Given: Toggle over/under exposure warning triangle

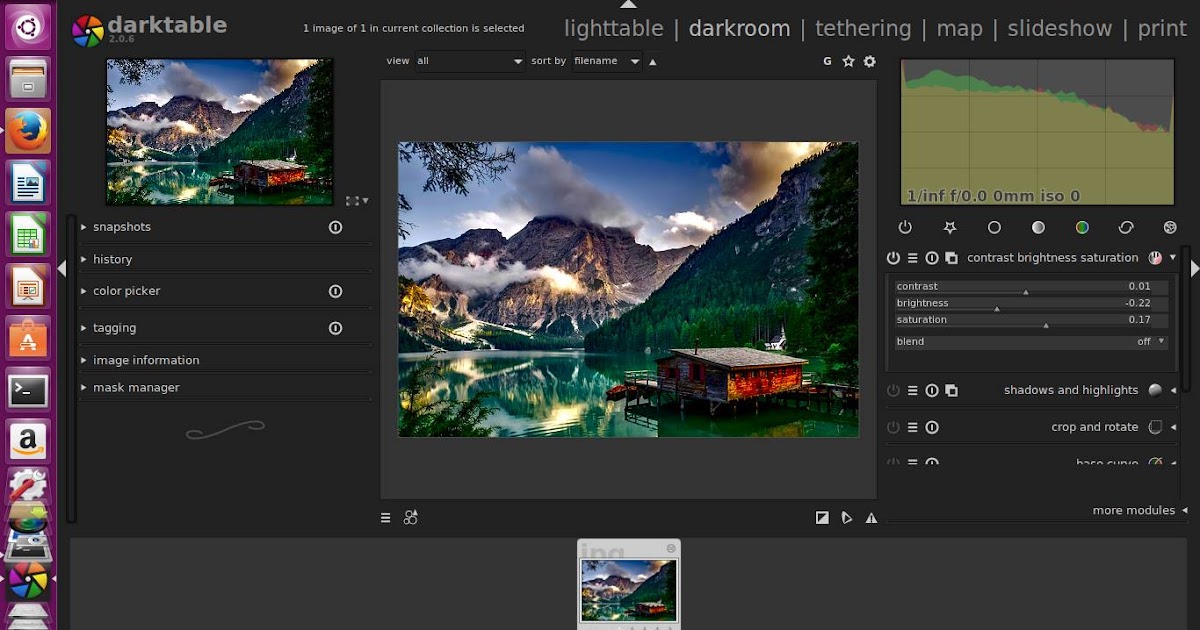Looking at the screenshot, I should click(x=871, y=518).
